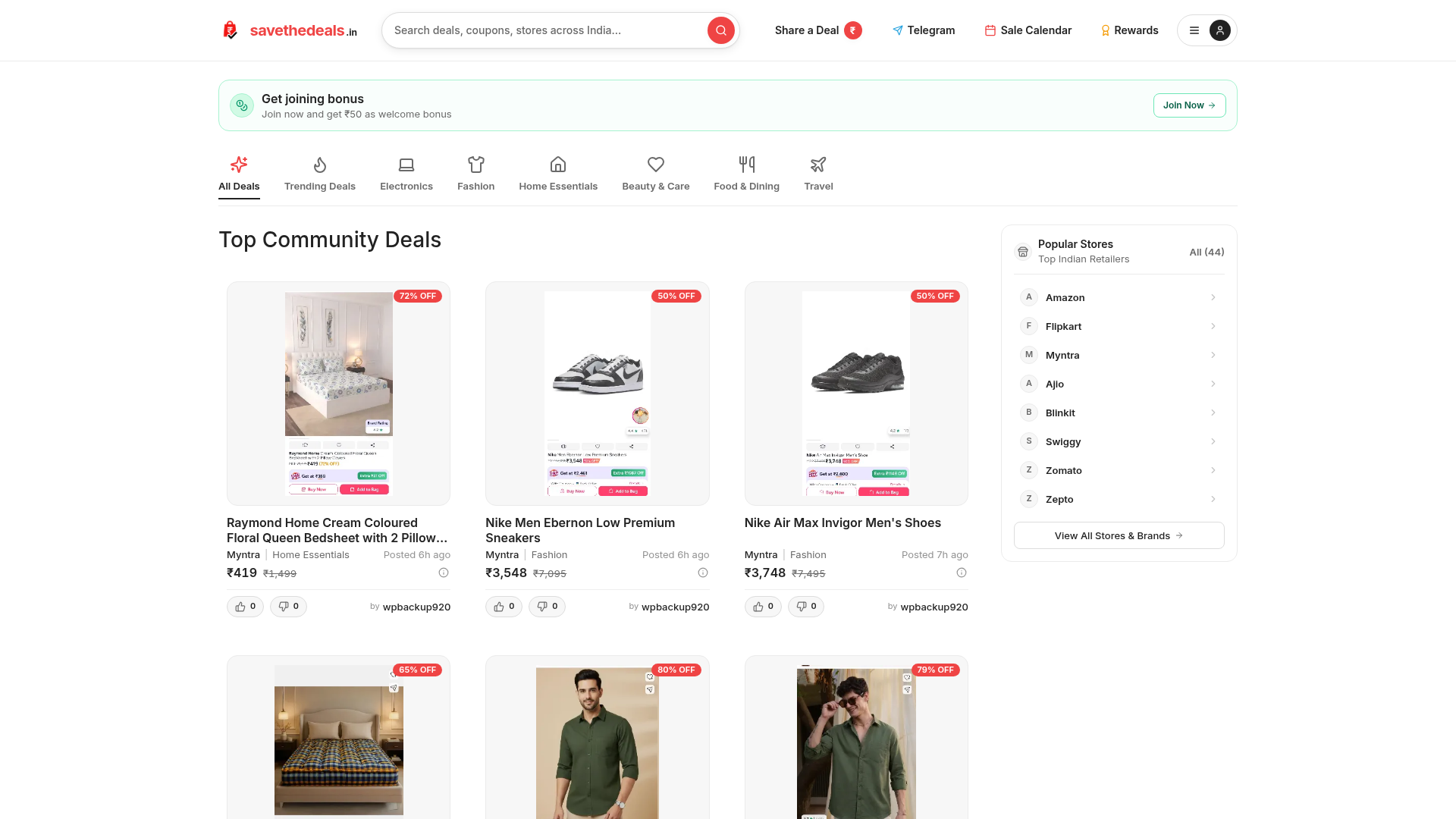This screenshot has width=1456, height=819.
Task: Click All (44) stores link
Action: coord(1207,252)
